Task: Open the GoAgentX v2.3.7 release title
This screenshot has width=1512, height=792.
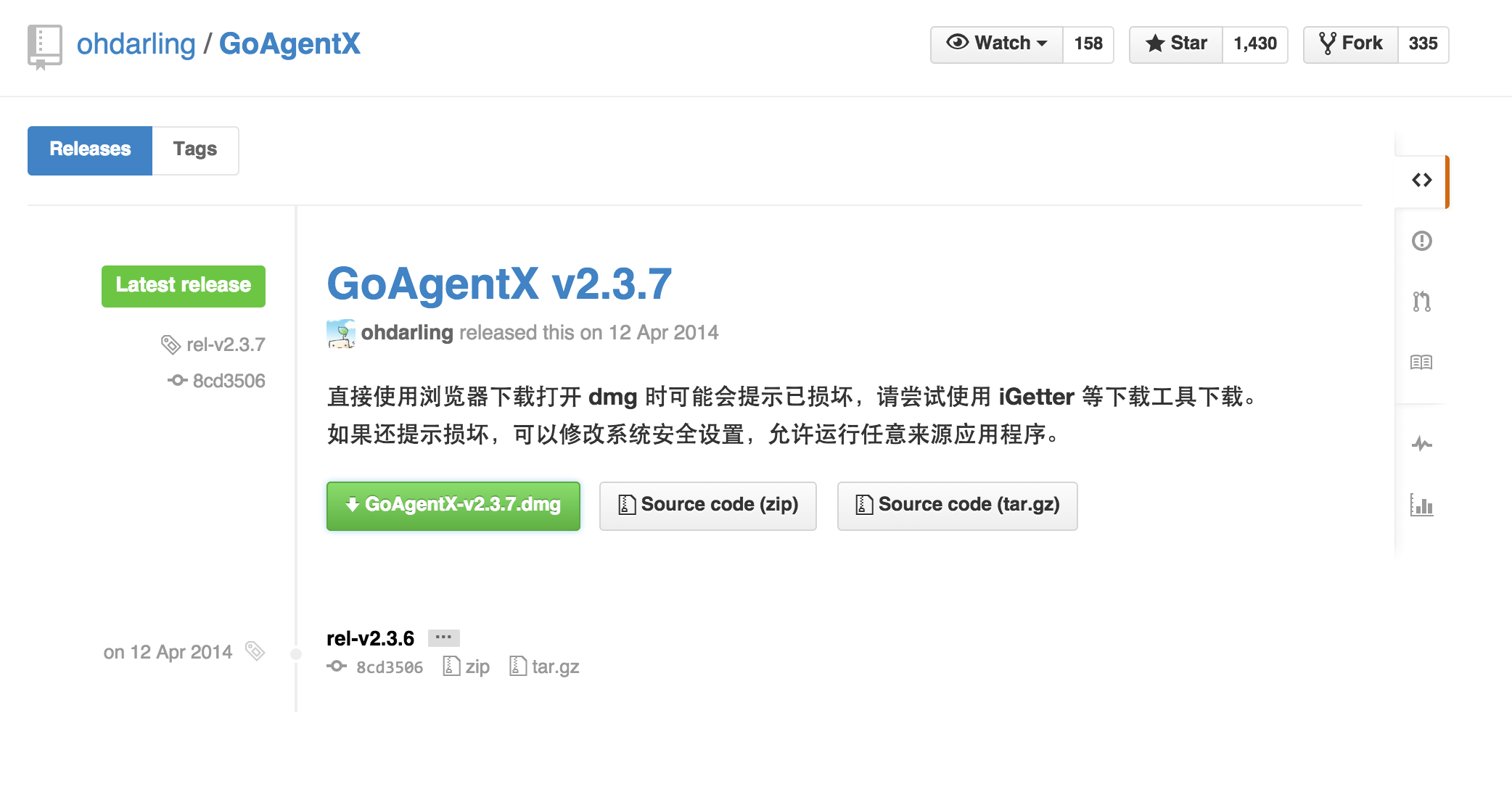Action: [x=499, y=283]
